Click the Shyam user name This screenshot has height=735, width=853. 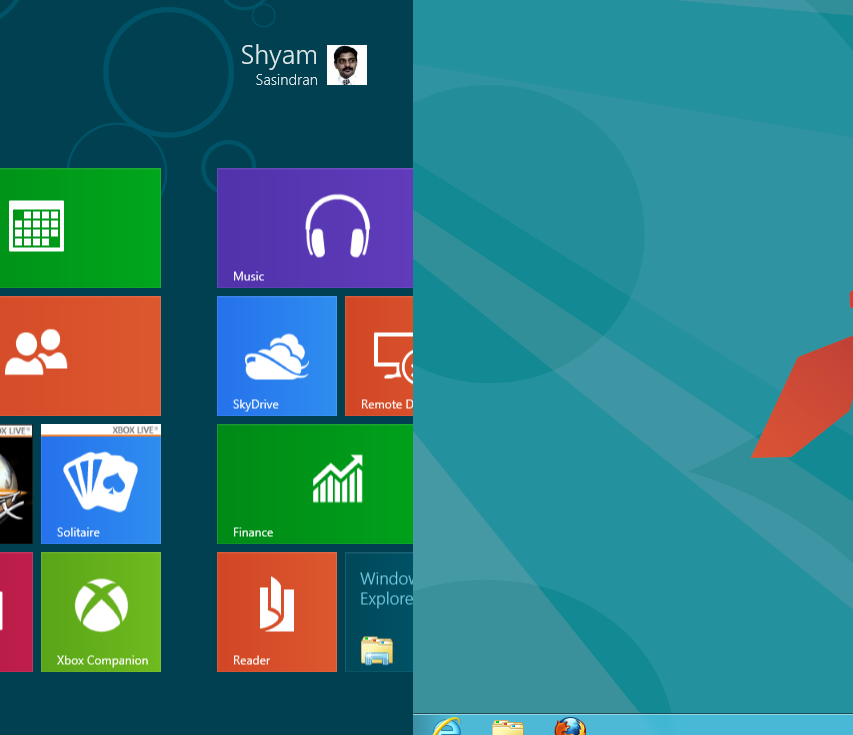tap(279, 55)
